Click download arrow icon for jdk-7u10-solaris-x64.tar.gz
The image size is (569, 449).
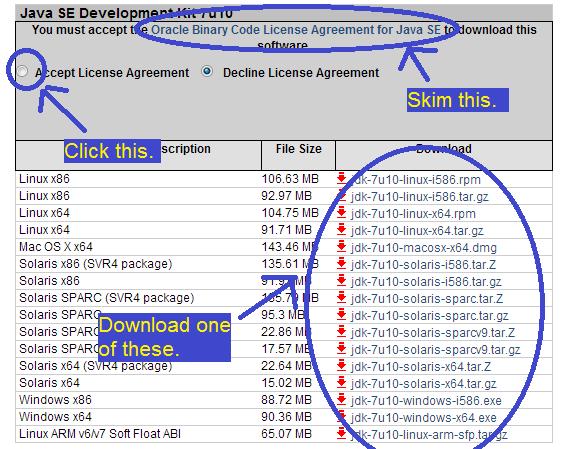tap(341, 383)
